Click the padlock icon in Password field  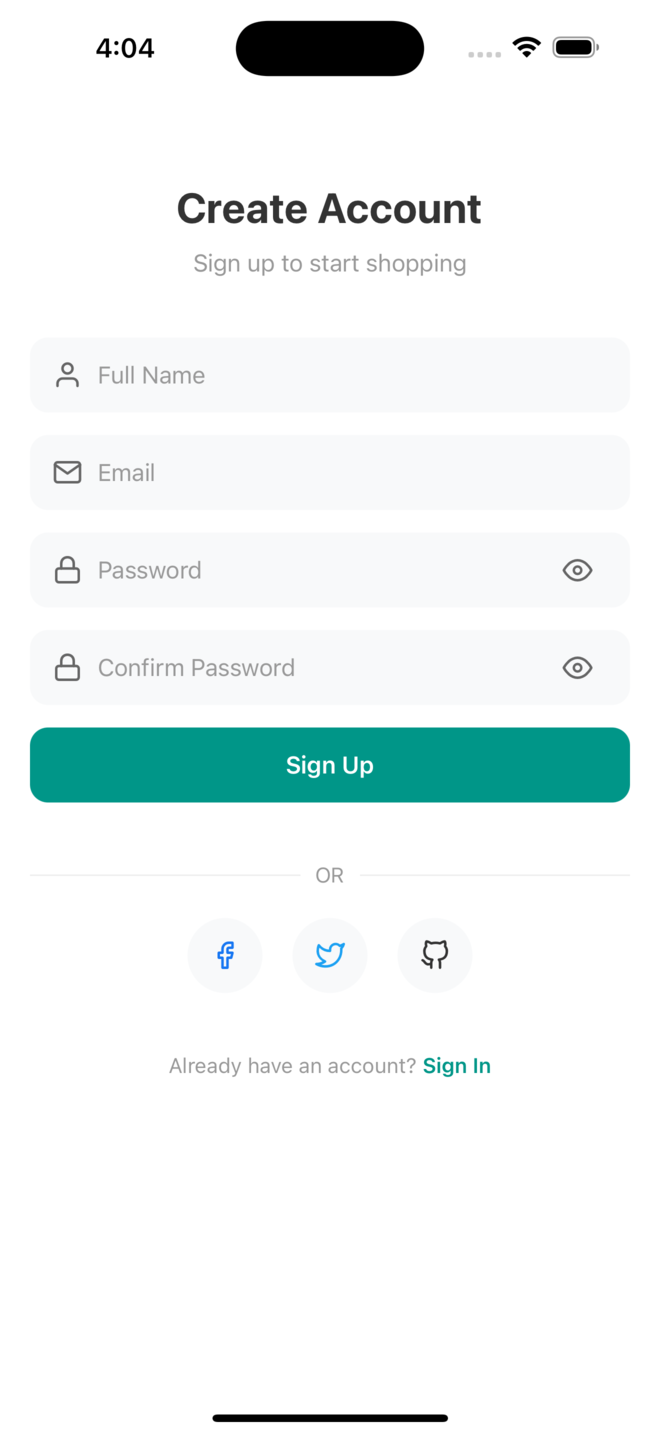pos(67,570)
